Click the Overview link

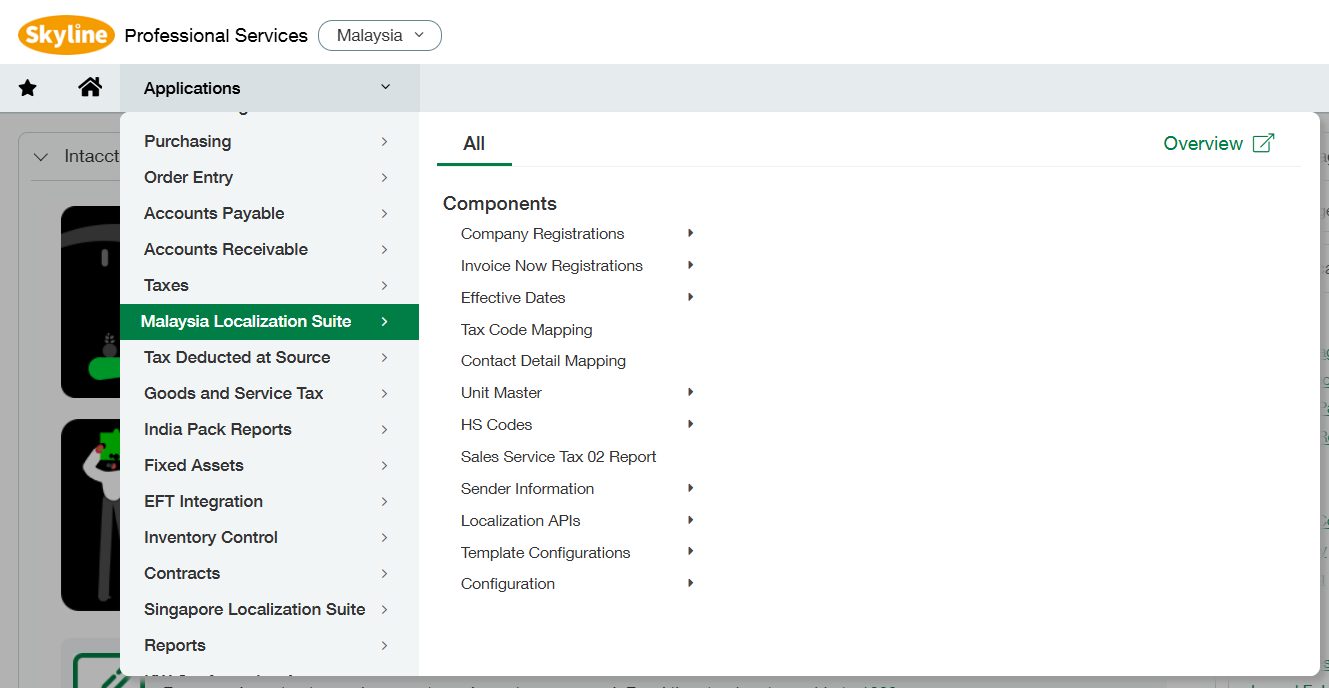tap(1203, 143)
